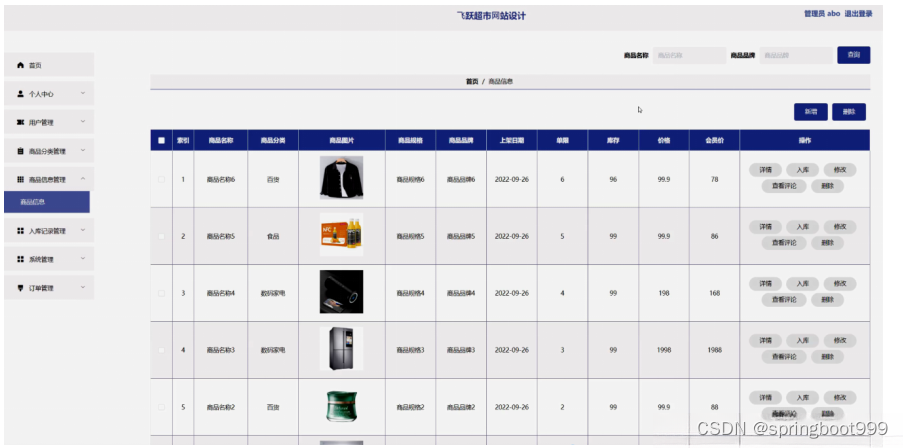Select the checkbox for row 商品名称5
This screenshot has width=903, height=448.
(x=161, y=236)
